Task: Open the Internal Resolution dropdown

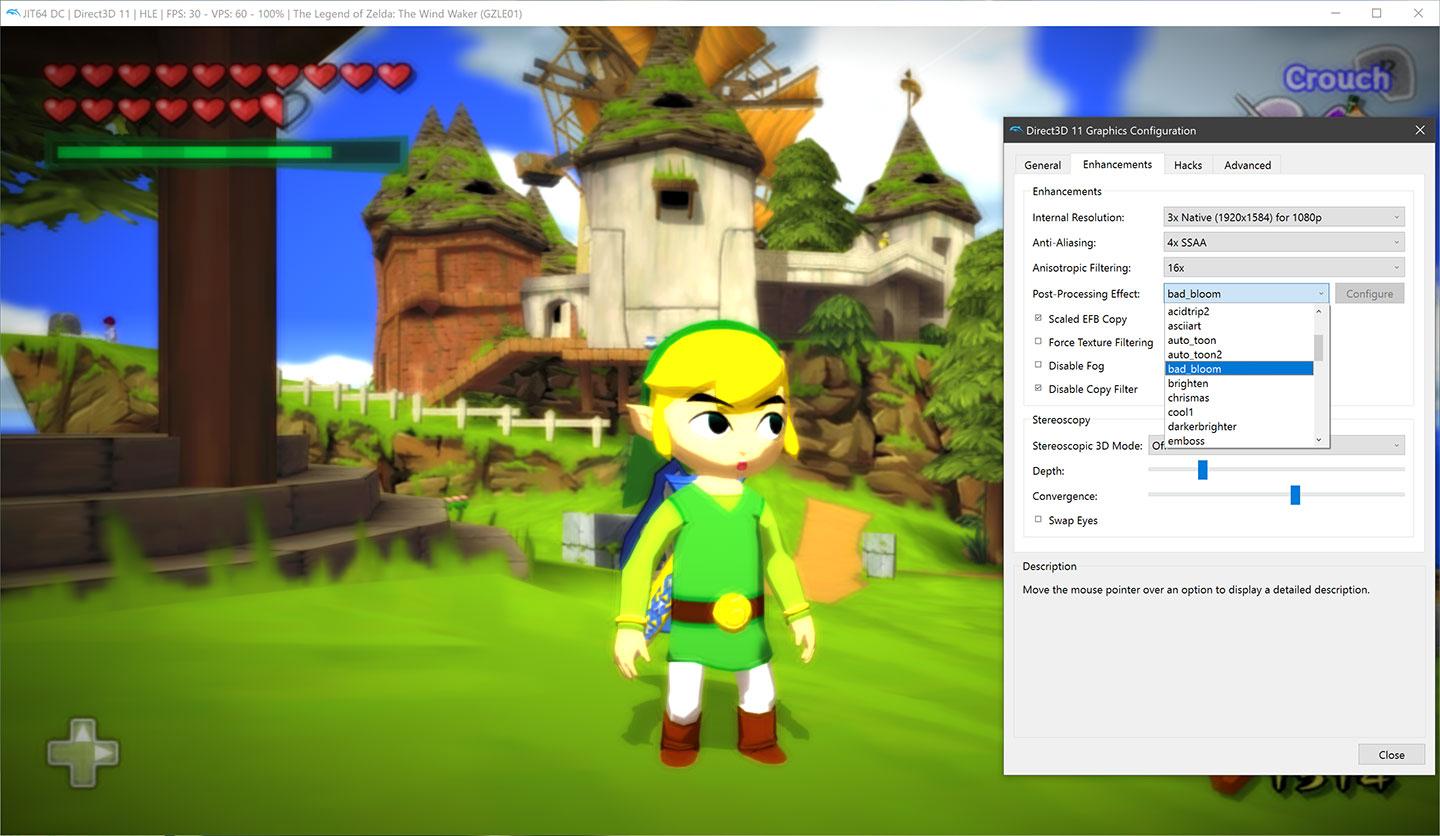Action: tap(1284, 217)
